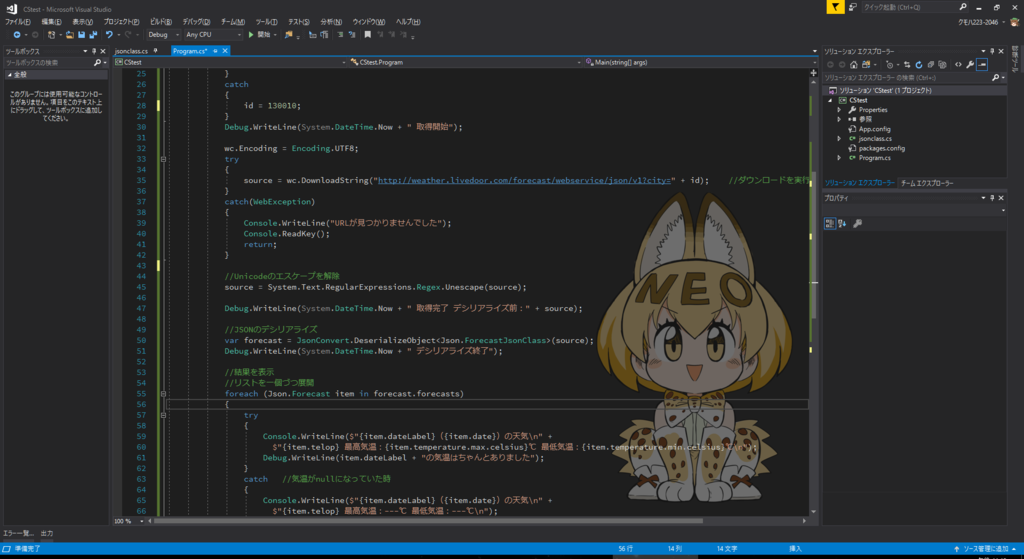Click the green Start debugging play icon
Viewport: 1024px width, 559px height.
pyautogui.click(x=251, y=35)
